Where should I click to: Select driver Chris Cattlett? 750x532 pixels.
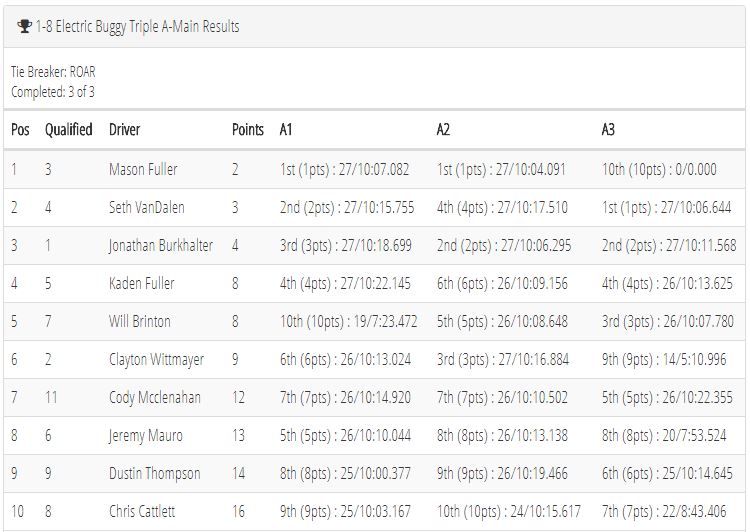142,511
